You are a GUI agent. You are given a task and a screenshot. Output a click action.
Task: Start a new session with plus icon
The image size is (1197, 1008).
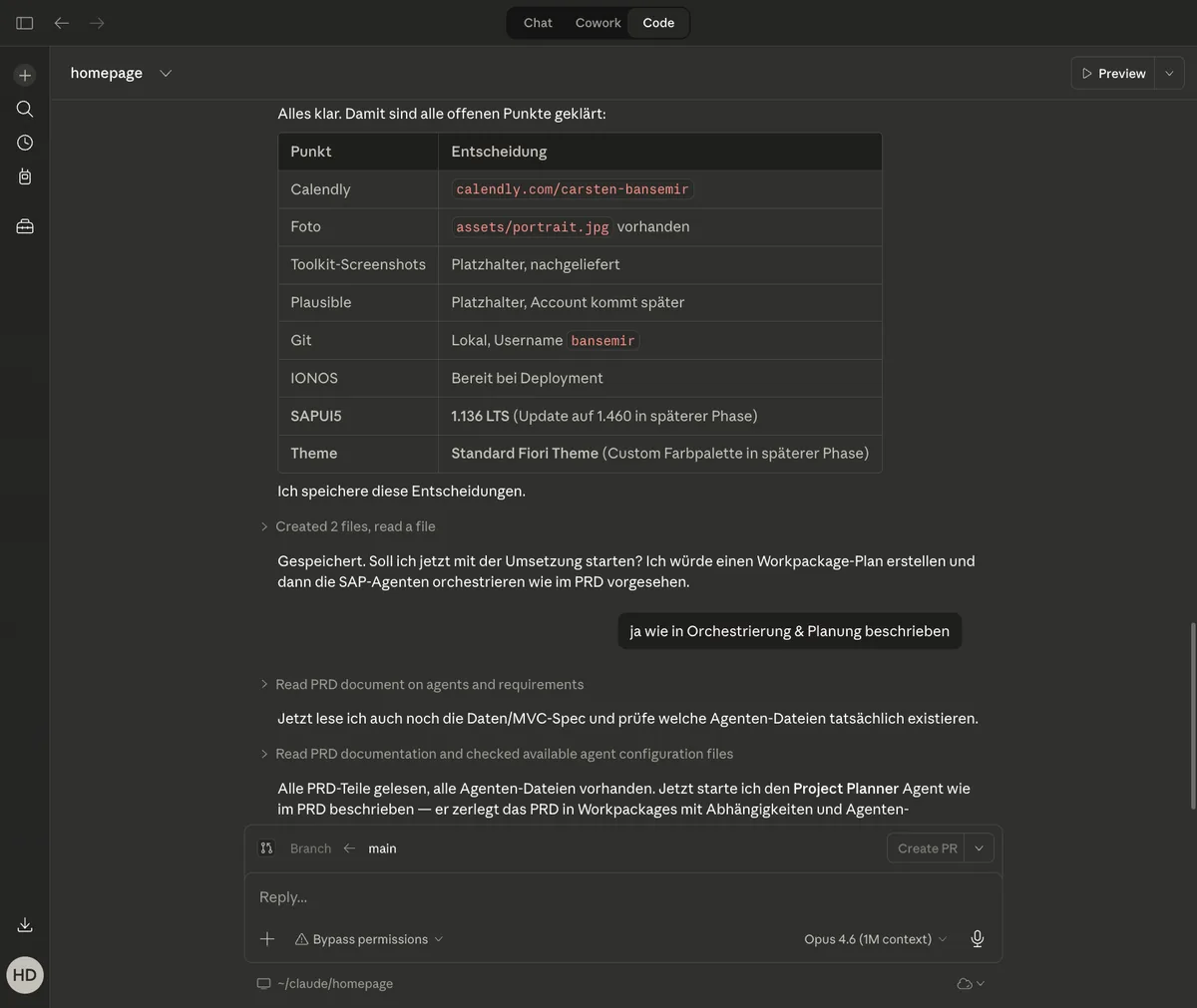tap(25, 76)
